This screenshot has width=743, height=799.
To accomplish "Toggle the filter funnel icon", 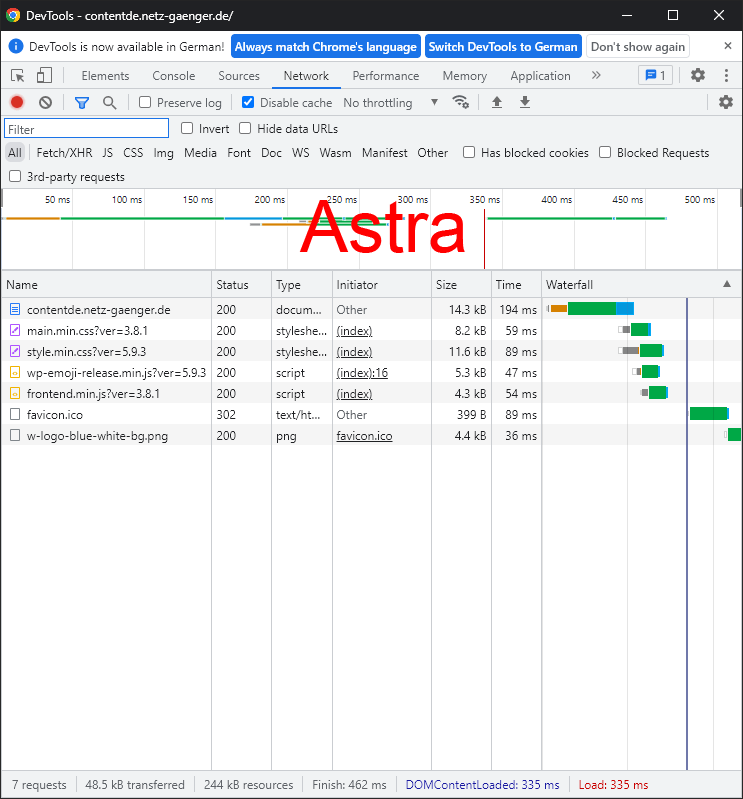I will pyautogui.click(x=82, y=103).
